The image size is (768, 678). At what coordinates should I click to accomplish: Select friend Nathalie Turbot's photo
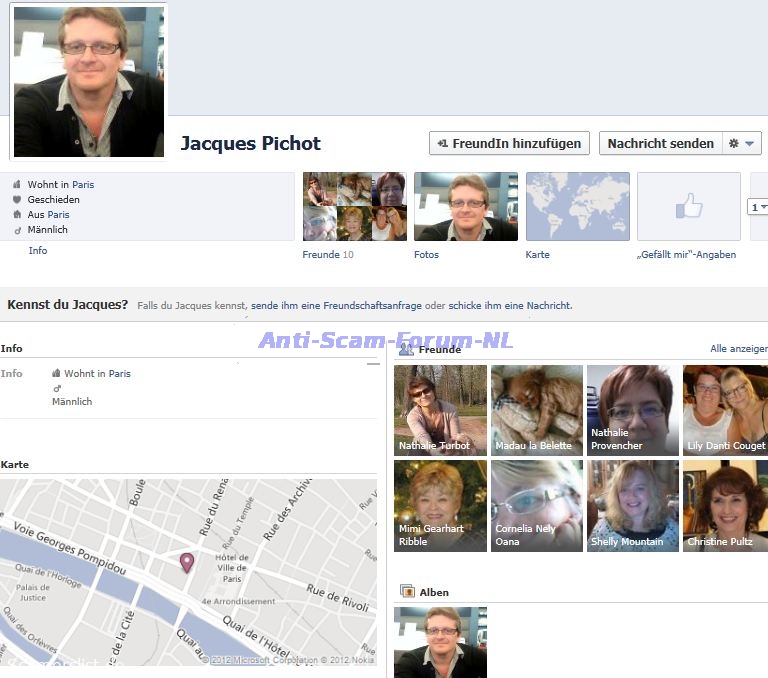[x=440, y=410]
